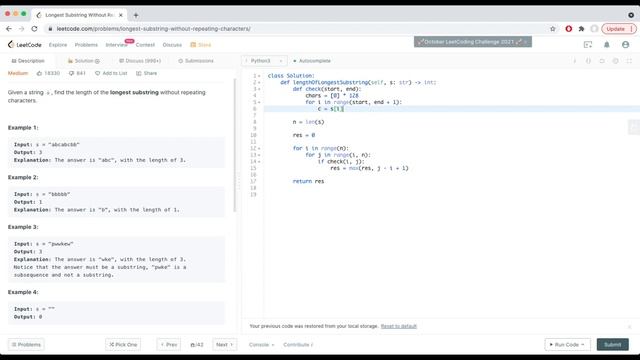Viewport: 640px width, 360px height.
Task: Click the Submit button
Action: coord(613,344)
